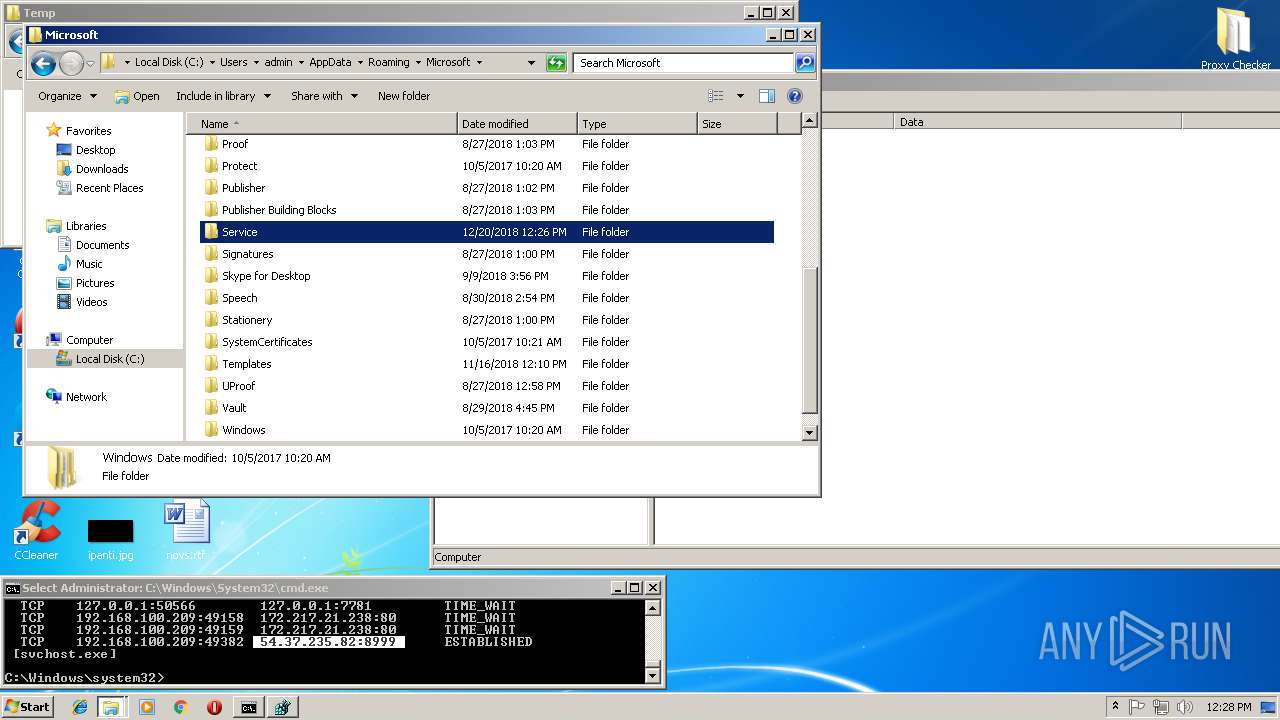Open Proxy Checker desktop folder
The image size is (1280, 720).
[1235, 38]
